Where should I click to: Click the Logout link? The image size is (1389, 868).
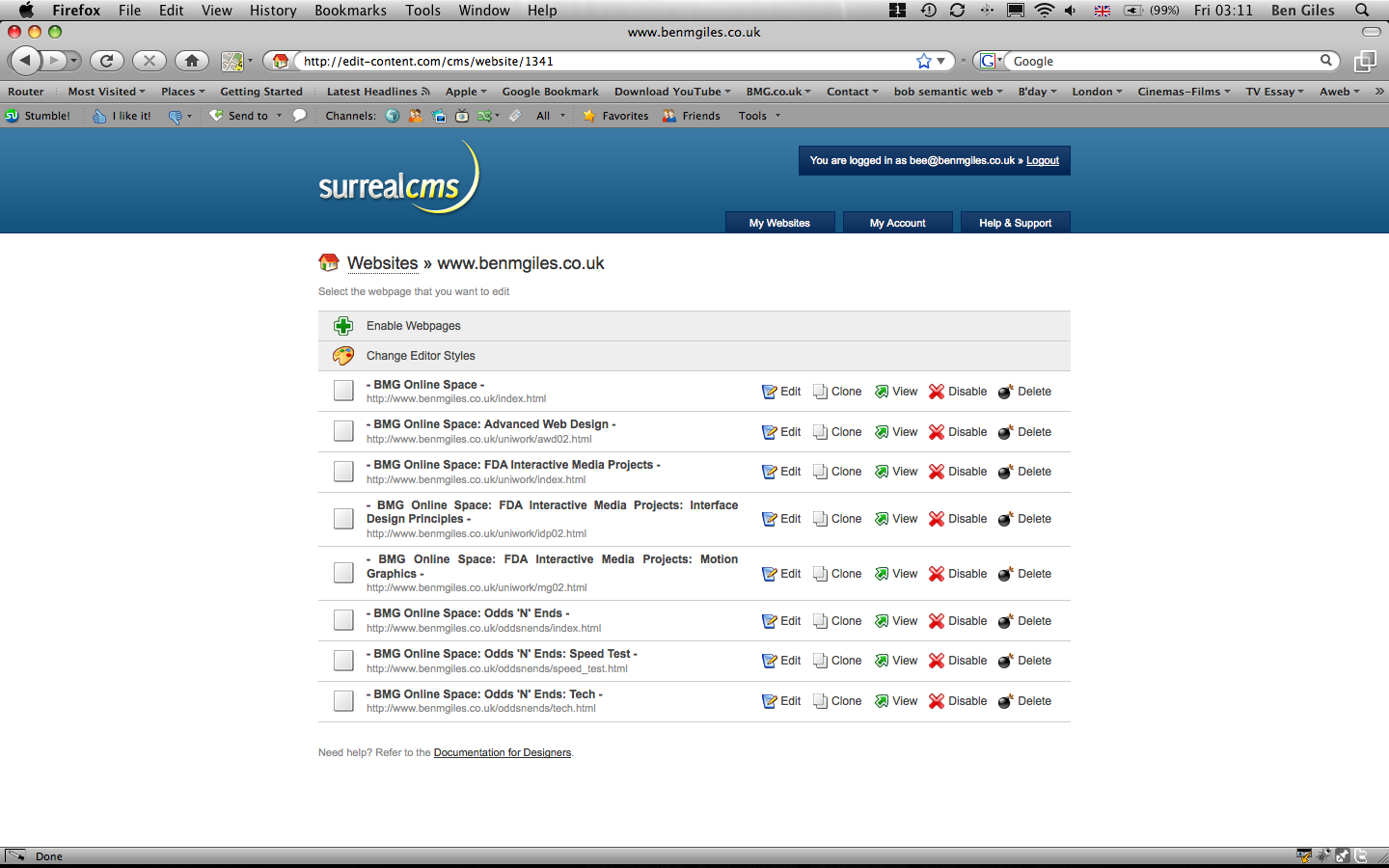click(x=1042, y=160)
